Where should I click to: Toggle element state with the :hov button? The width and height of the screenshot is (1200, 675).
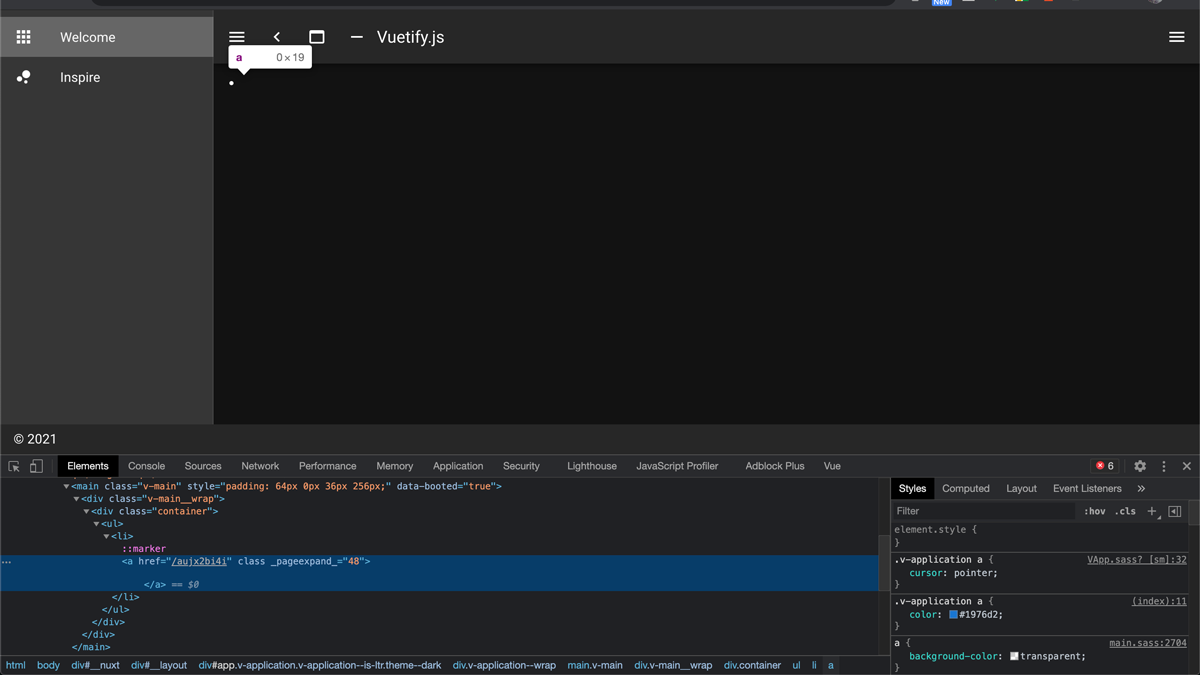click(1095, 511)
